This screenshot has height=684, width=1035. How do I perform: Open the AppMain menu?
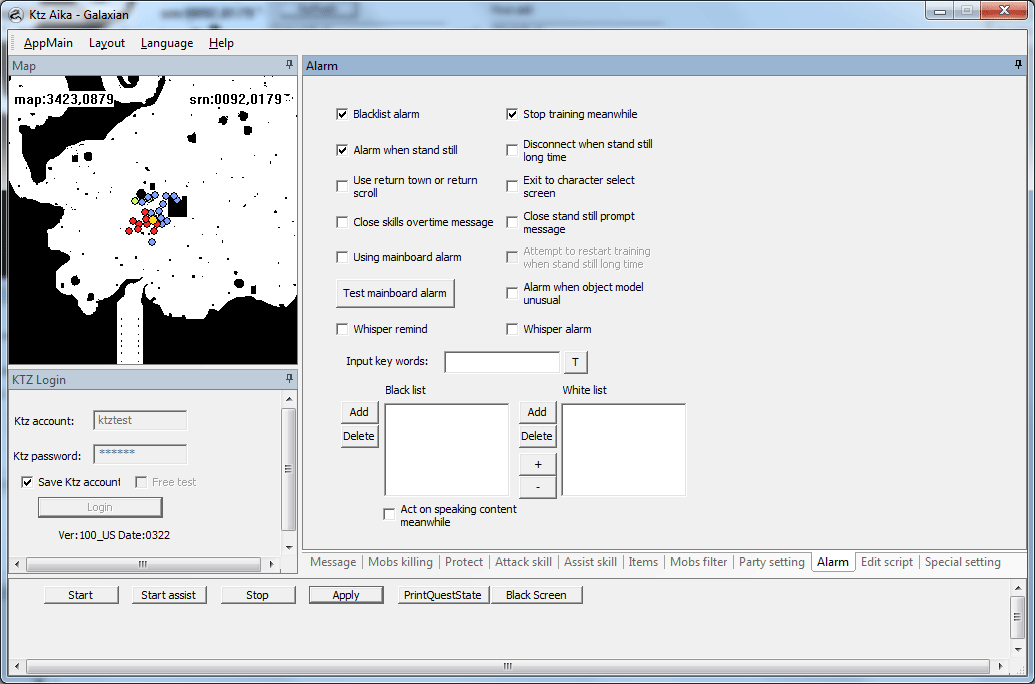point(48,43)
